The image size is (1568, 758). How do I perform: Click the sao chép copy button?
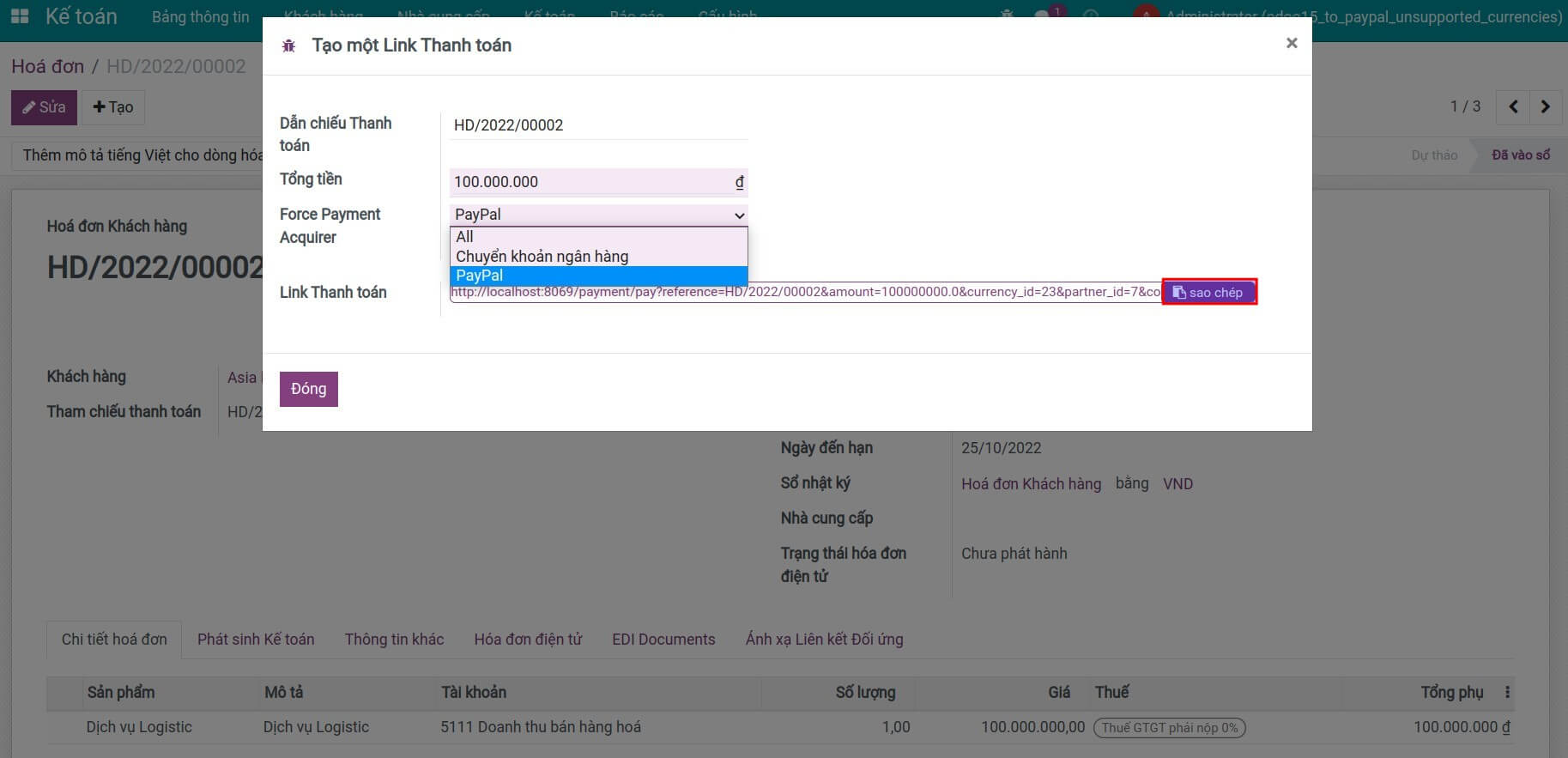(1208, 292)
